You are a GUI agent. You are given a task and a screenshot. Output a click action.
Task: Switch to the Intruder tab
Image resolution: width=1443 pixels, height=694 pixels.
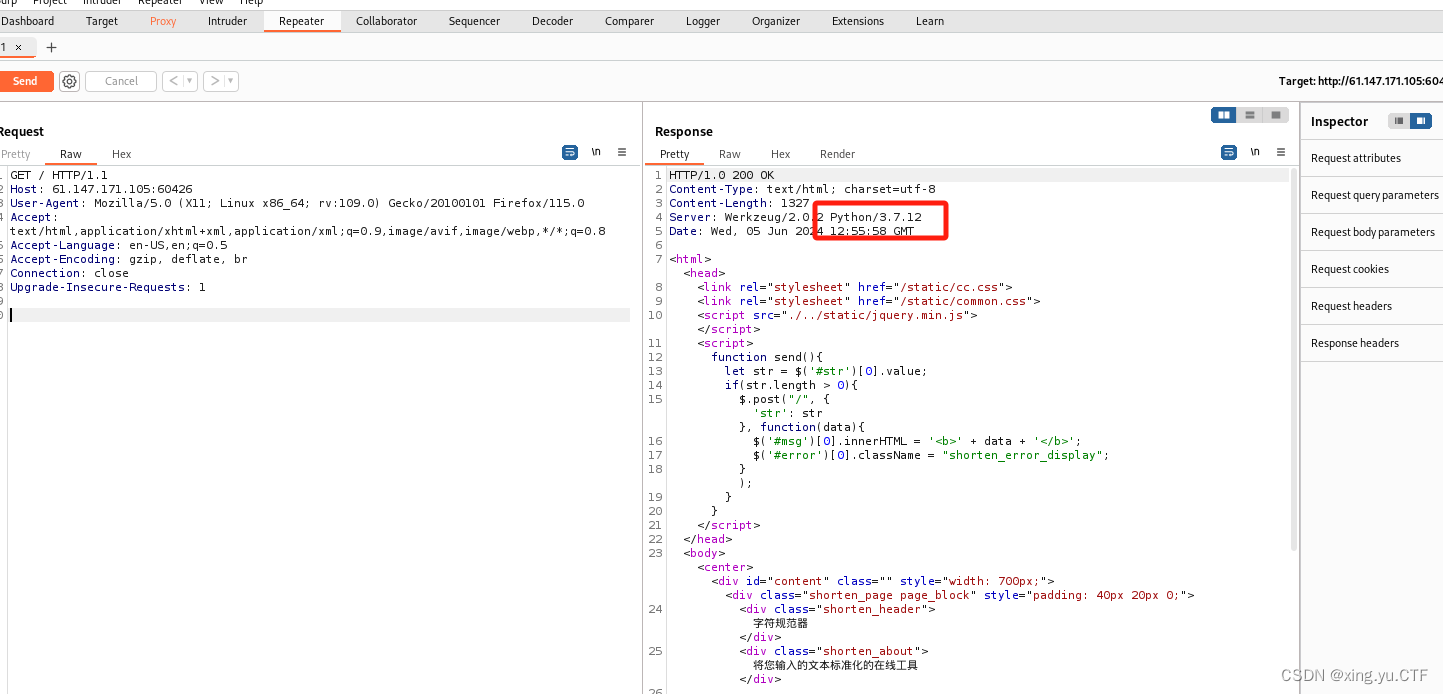tap(227, 21)
